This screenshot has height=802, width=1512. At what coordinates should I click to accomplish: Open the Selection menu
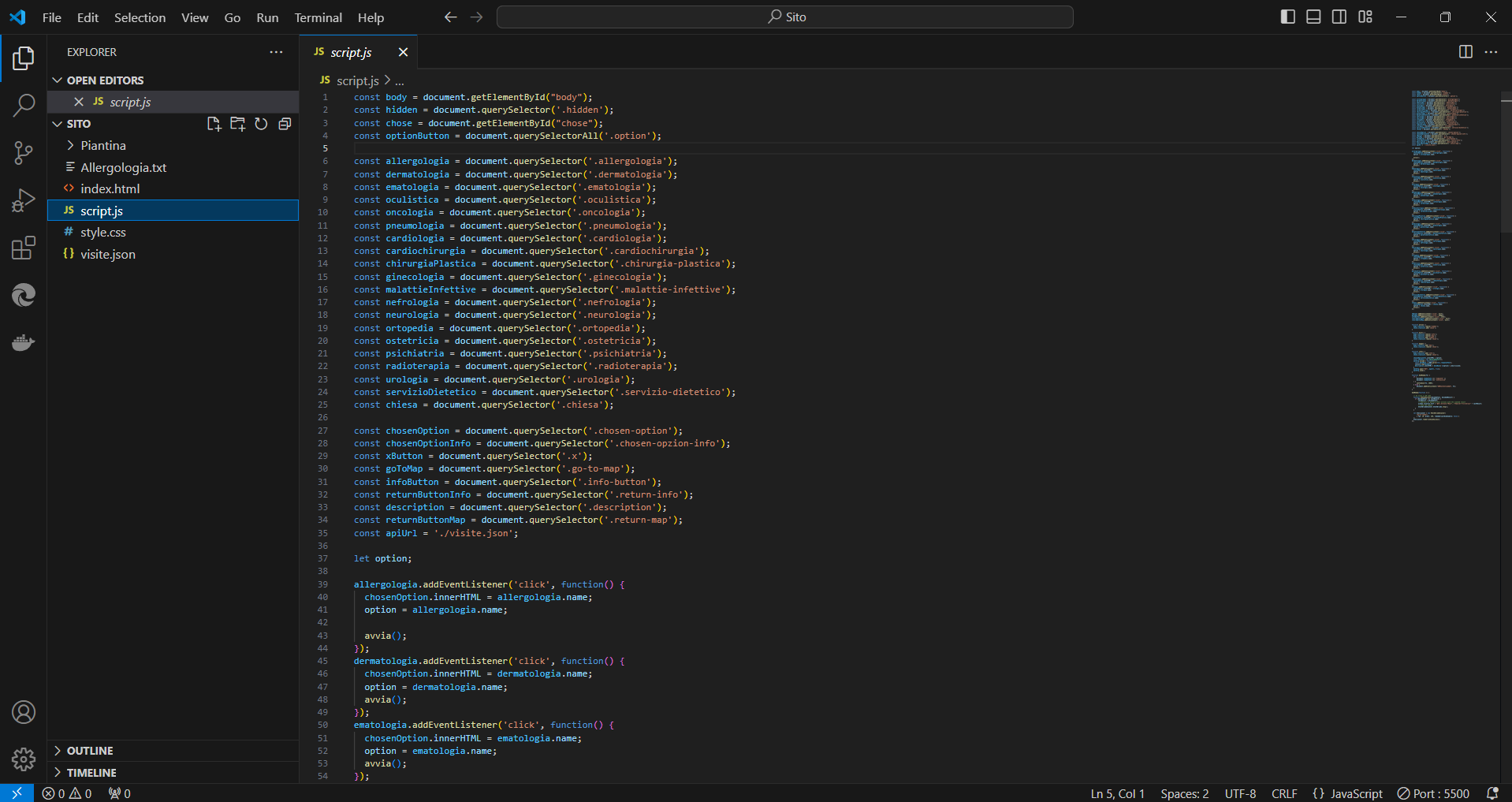pos(140,17)
